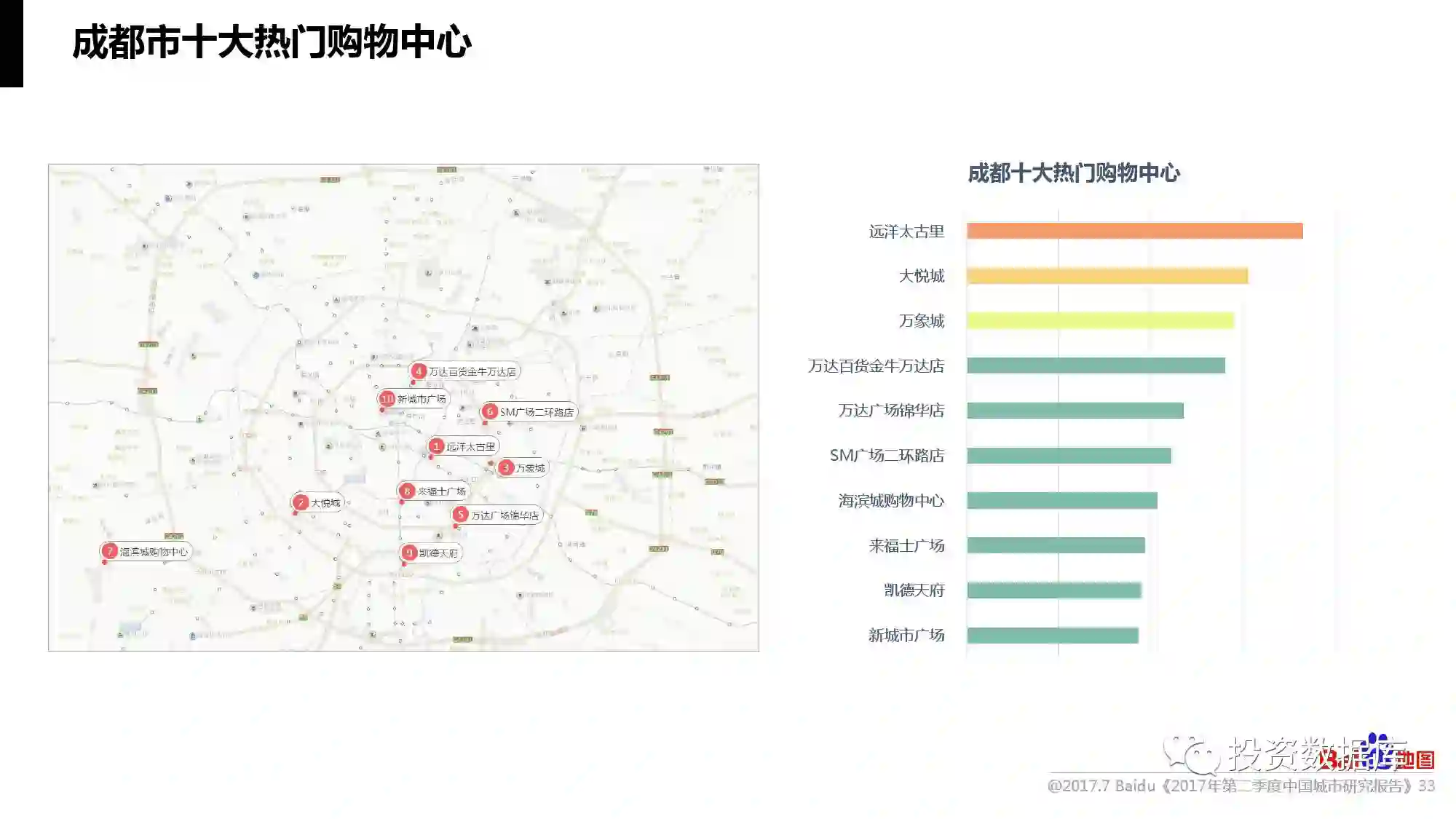
Task: Click the yellow 大悦城 chart bar
Action: [x=1107, y=276]
